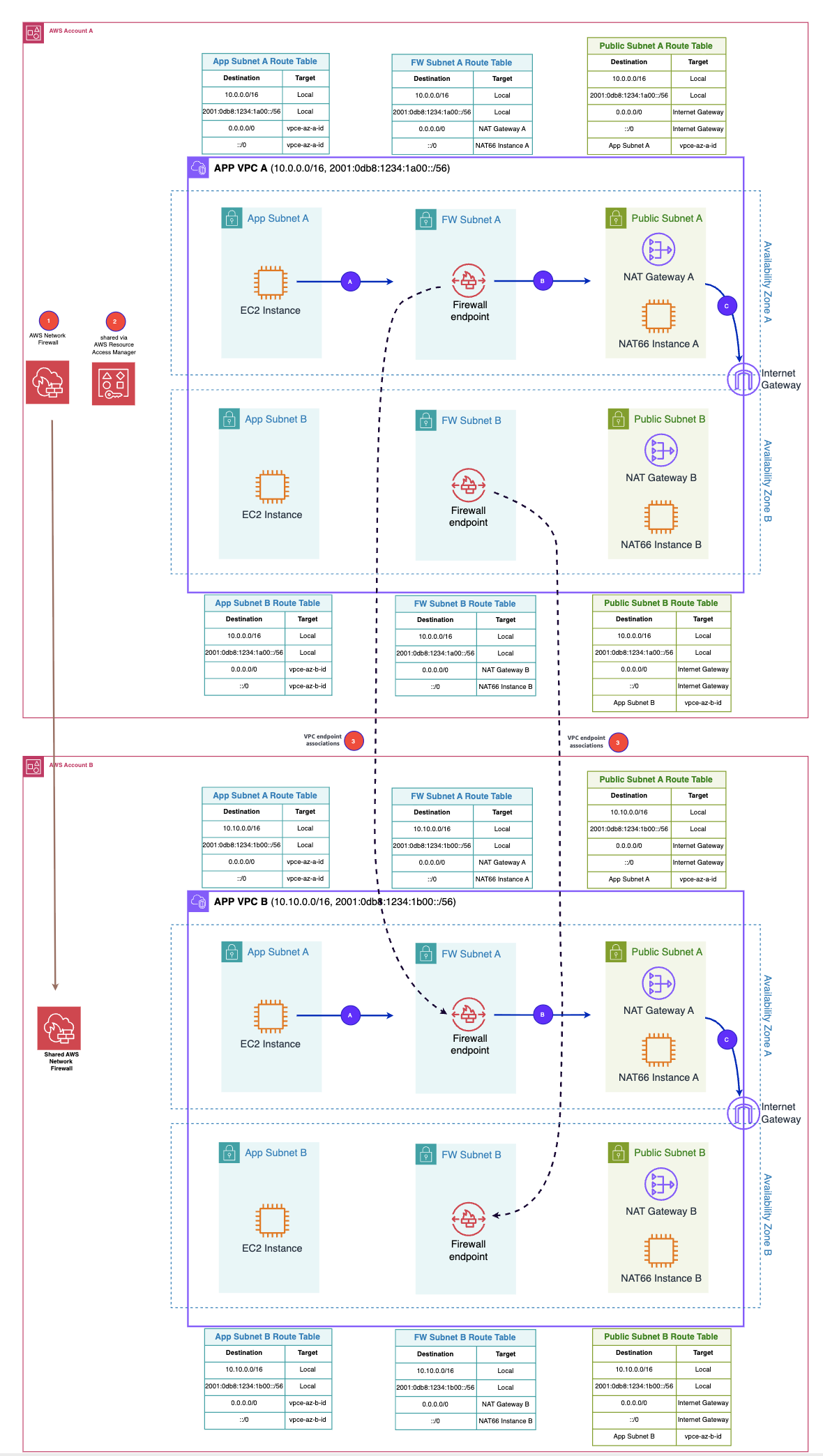Click App Subnet A lock icon in APP VPC A

(x=232, y=218)
